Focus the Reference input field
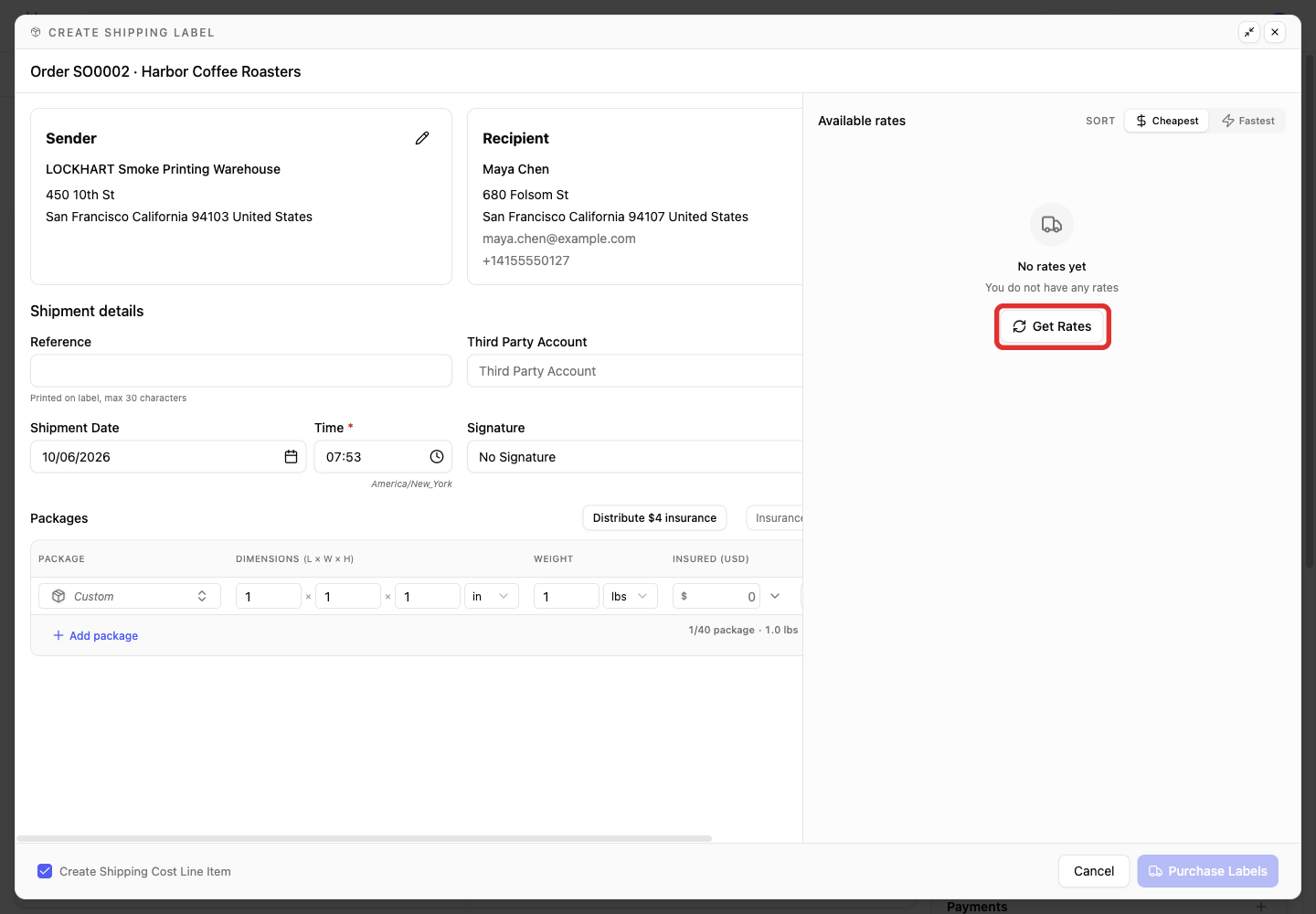Screen dimensions: 1316x914 click(241, 371)
